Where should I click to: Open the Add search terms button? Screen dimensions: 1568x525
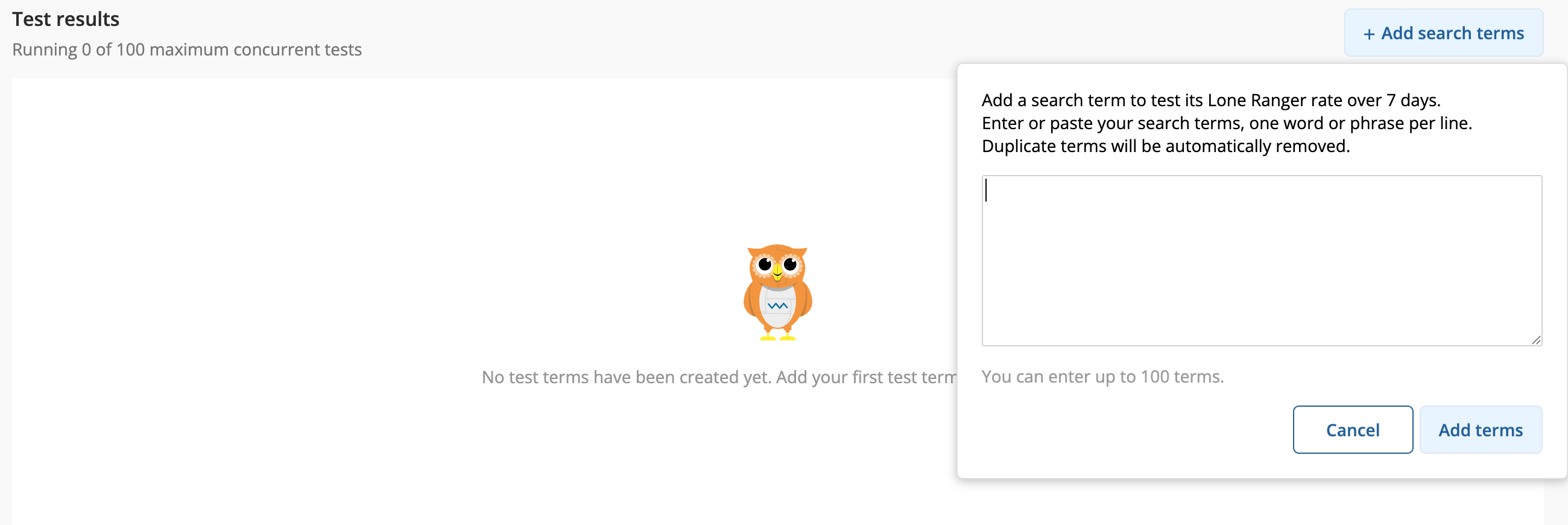pyautogui.click(x=1443, y=33)
